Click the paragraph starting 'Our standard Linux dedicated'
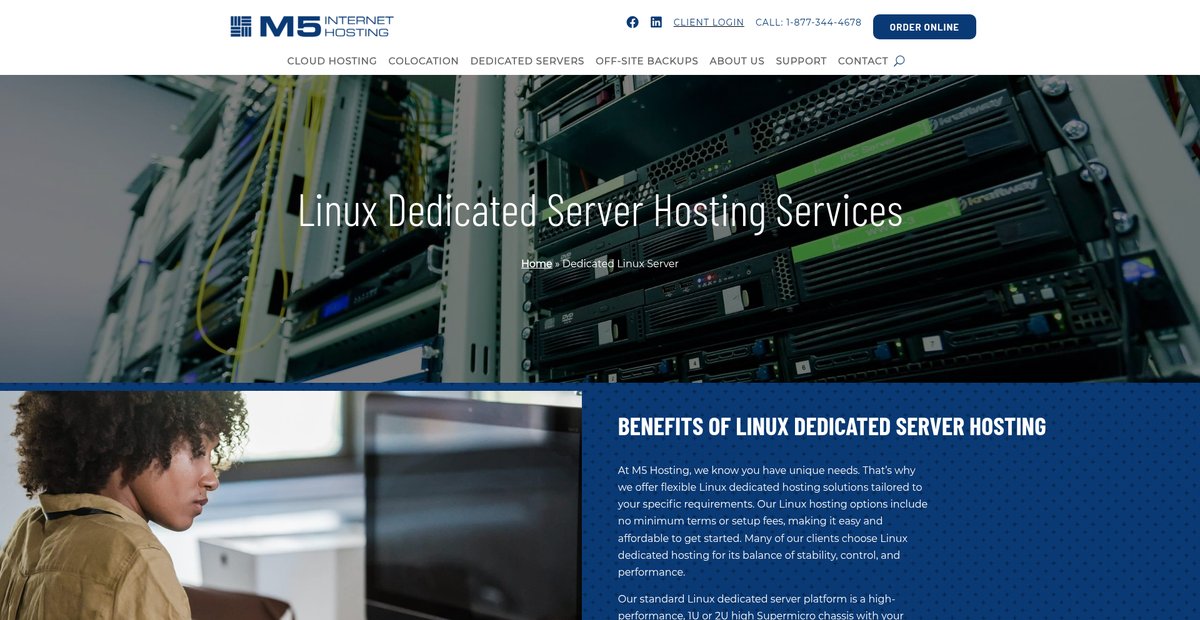Viewport: 1200px width, 620px height. 762,607
